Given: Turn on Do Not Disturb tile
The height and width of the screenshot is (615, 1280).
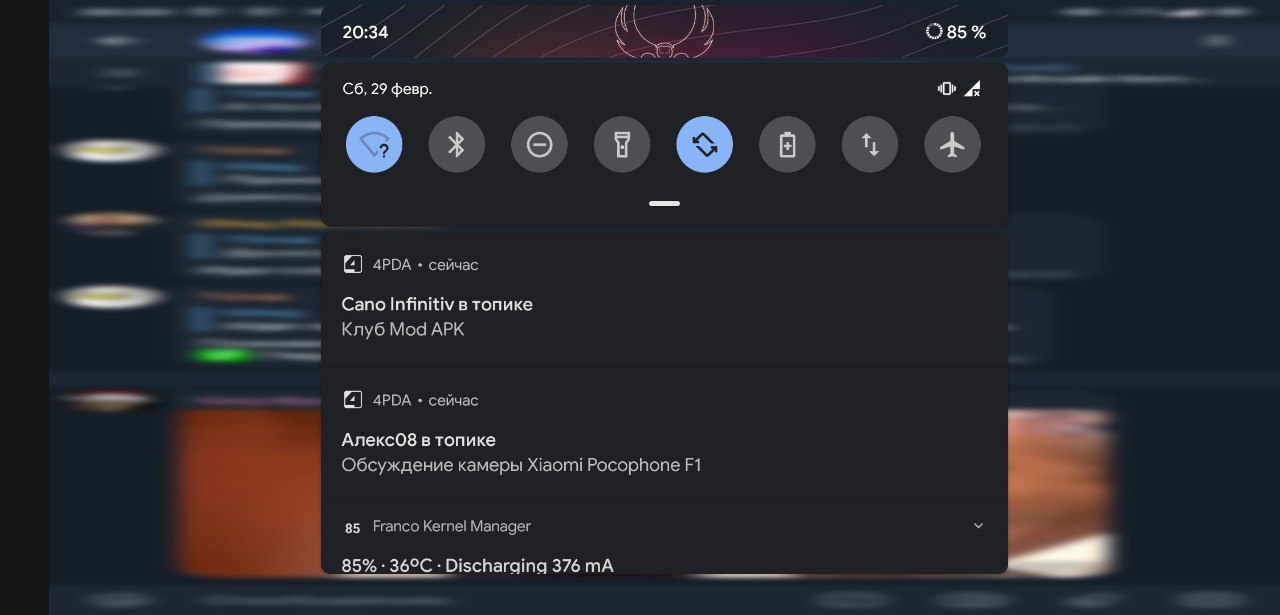Looking at the screenshot, I should 539,145.
